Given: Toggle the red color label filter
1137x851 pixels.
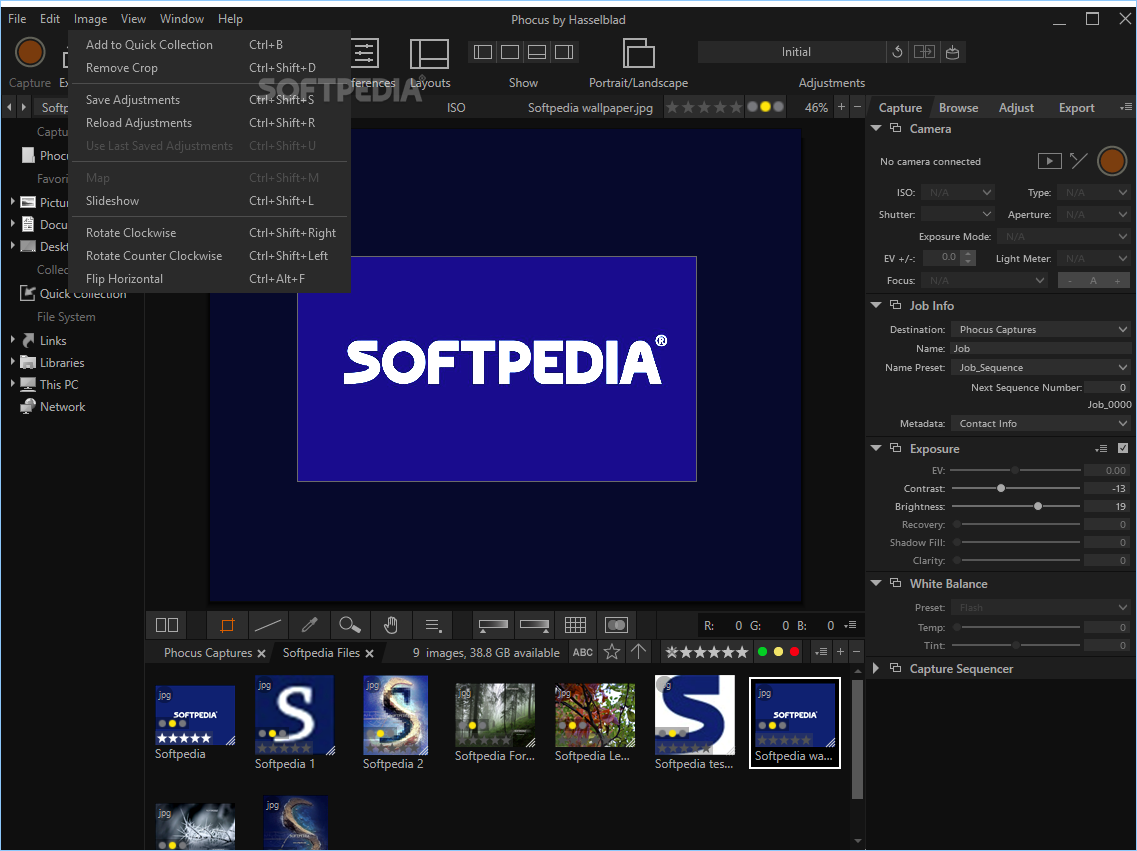Looking at the screenshot, I should tap(794, 652).
